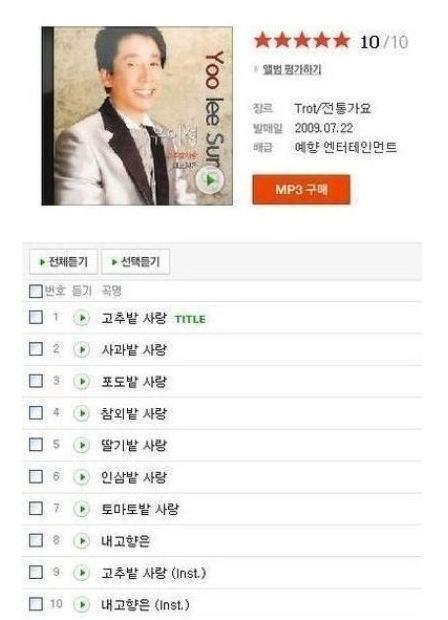The image size is (448, 620).
Task: Open the 앨범 평가하기 rating link
Action: (292, 70)
